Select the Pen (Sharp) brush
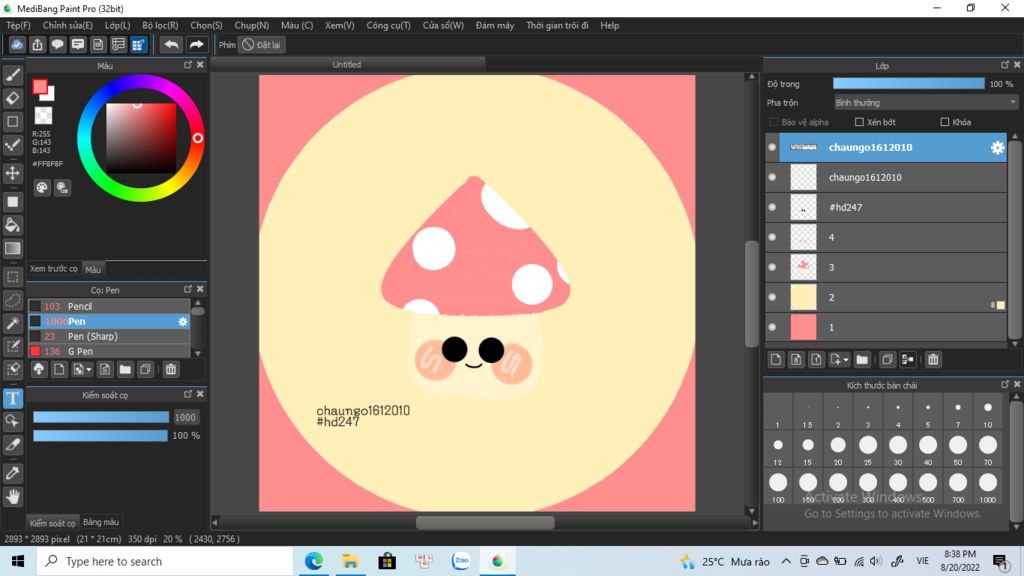Viewport: 1024px width, 576px height. point(109,336)
